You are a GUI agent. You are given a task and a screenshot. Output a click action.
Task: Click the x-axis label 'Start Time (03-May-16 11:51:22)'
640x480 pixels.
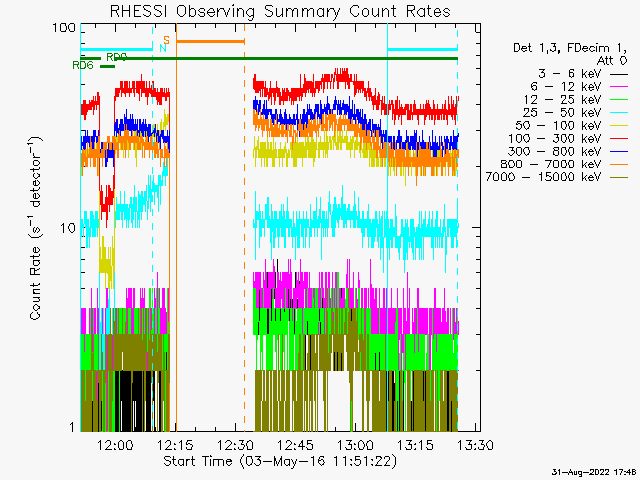pyautogui.click(x=280, y=462)
